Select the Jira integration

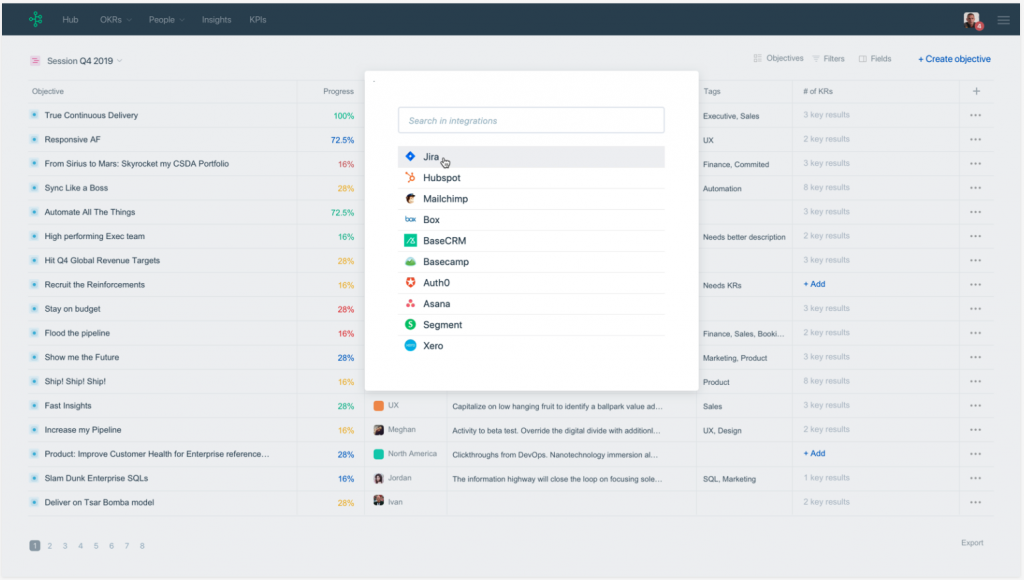pyautogui.click(x=531, y=157)
